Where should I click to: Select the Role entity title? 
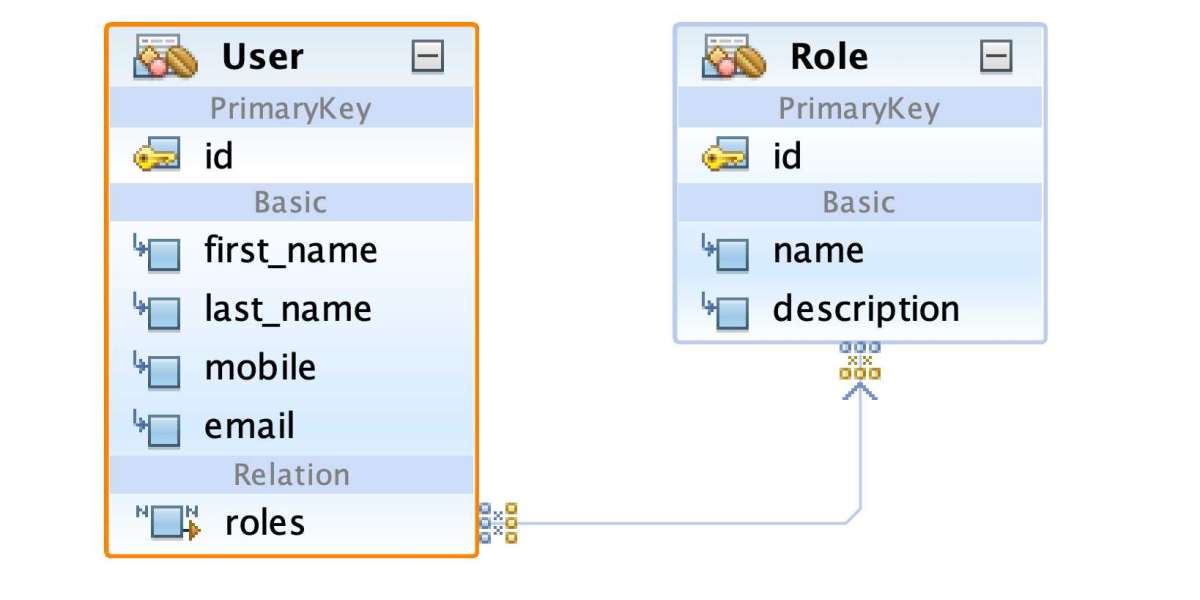(829, 56)
